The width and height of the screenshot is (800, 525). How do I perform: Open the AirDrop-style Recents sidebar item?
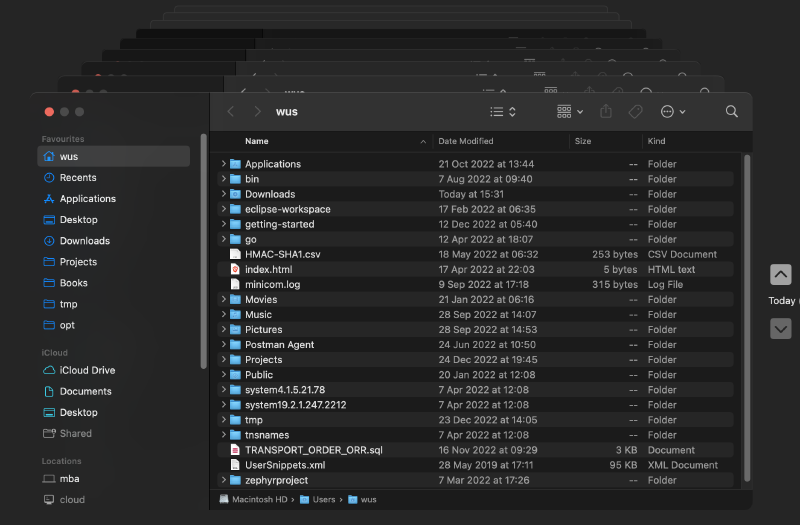[78, 178]
